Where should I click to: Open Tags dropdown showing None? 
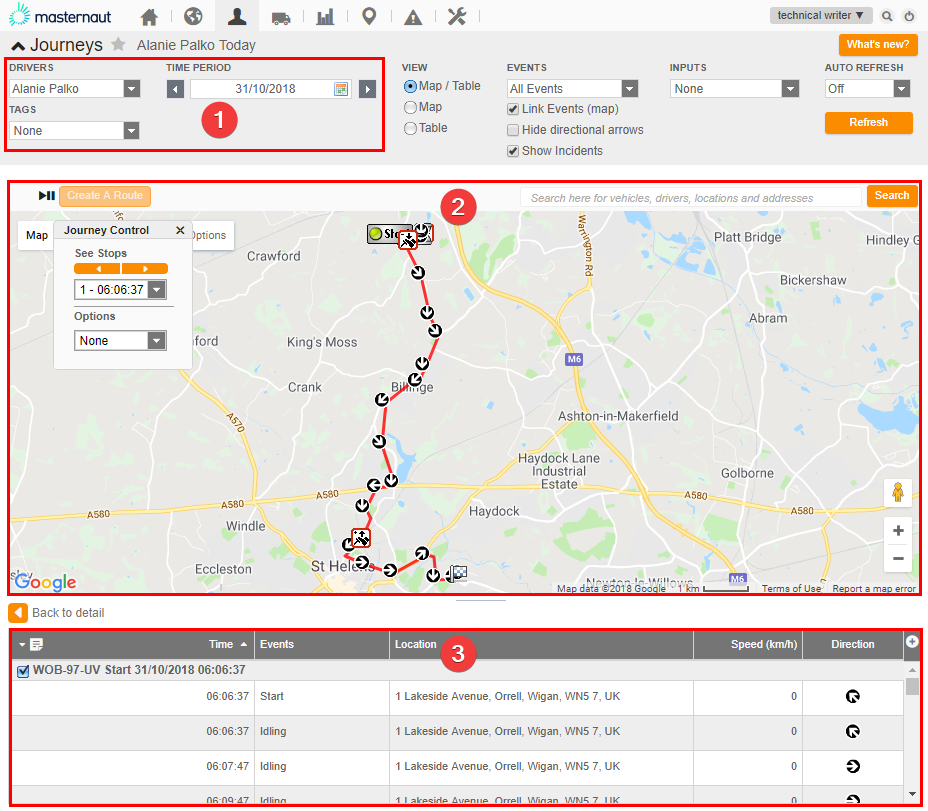point(75,131)
